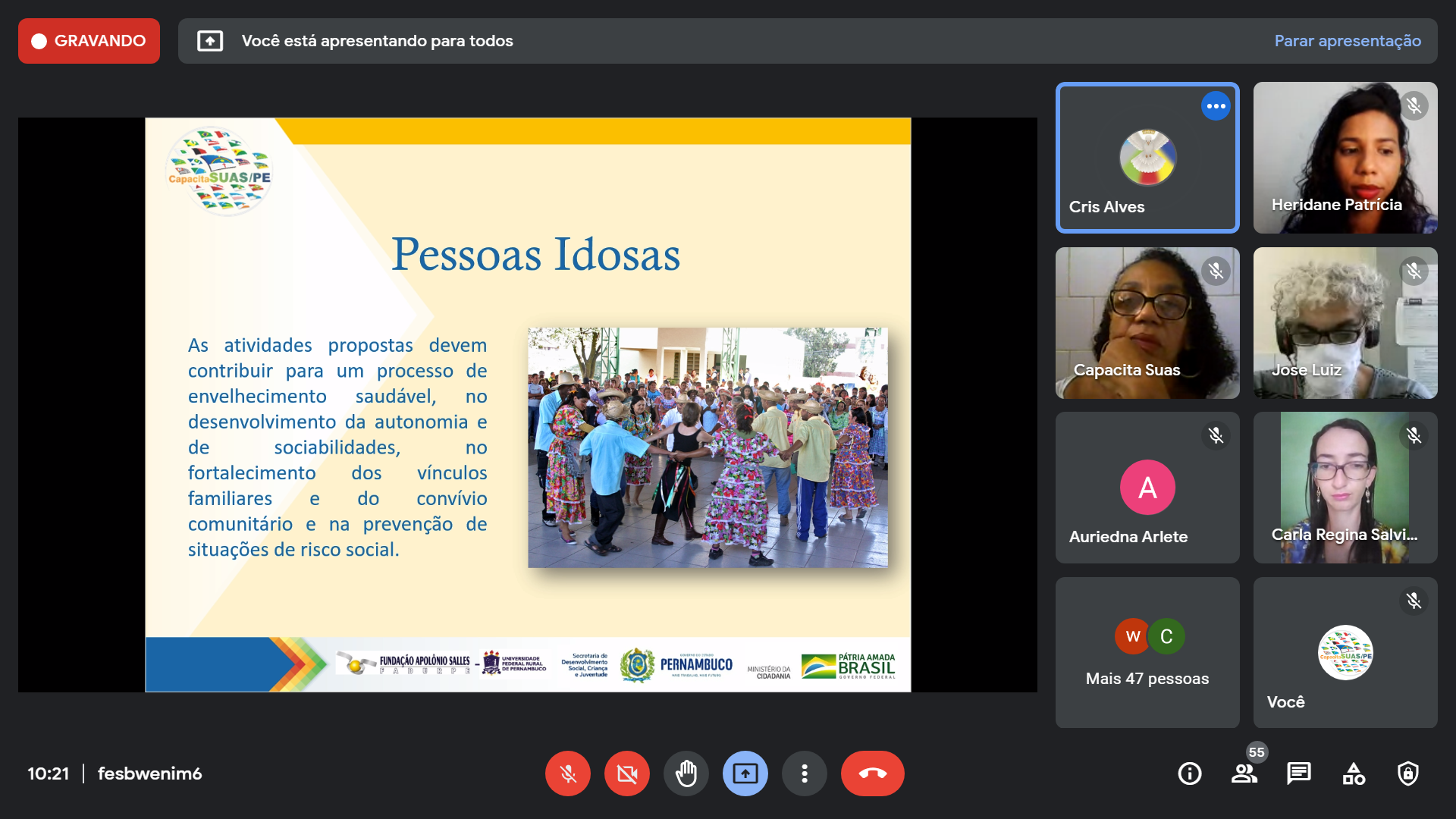Show the participants list
Viewport: 1456px width, 819px height.
pos(1244,773)
